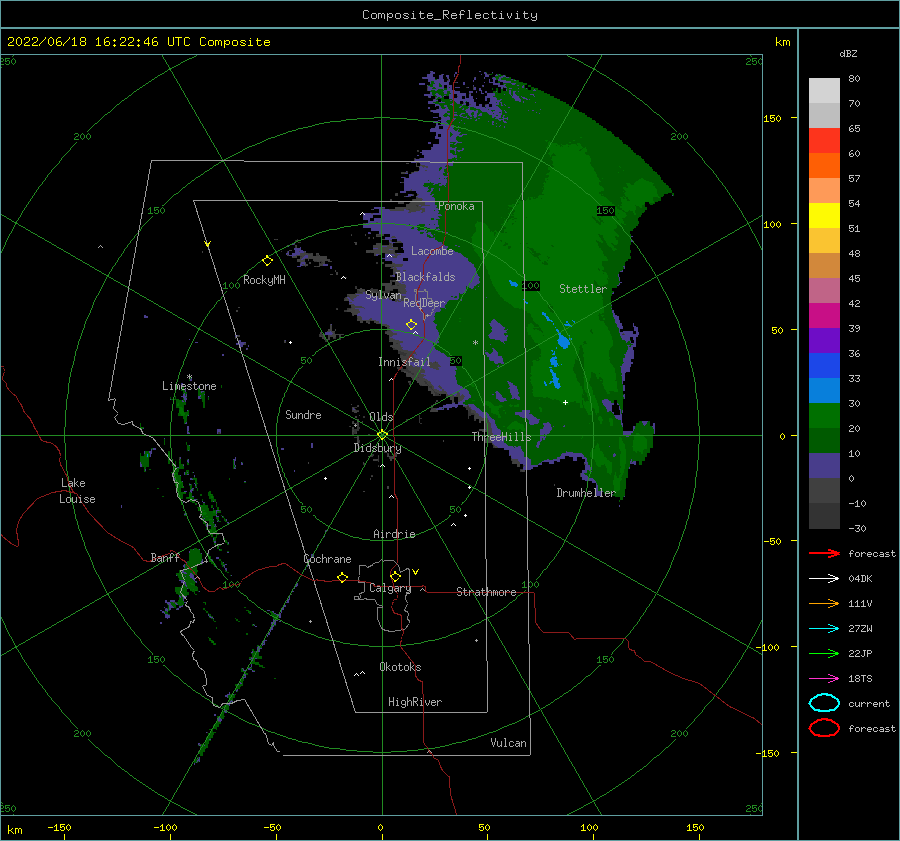Select the RockyMH label

point(264,280)
